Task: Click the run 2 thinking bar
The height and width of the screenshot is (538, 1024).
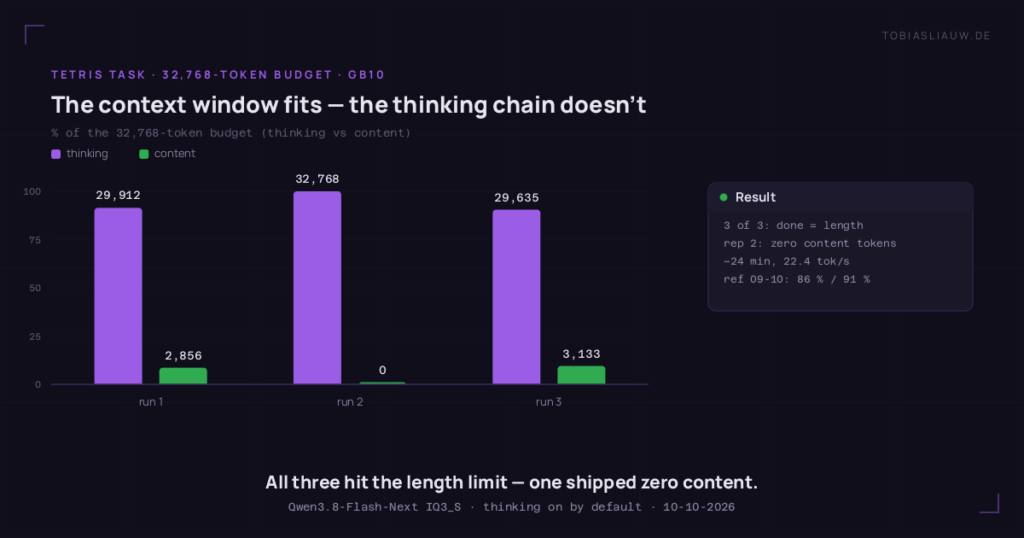Action: (x=317, y=287)
